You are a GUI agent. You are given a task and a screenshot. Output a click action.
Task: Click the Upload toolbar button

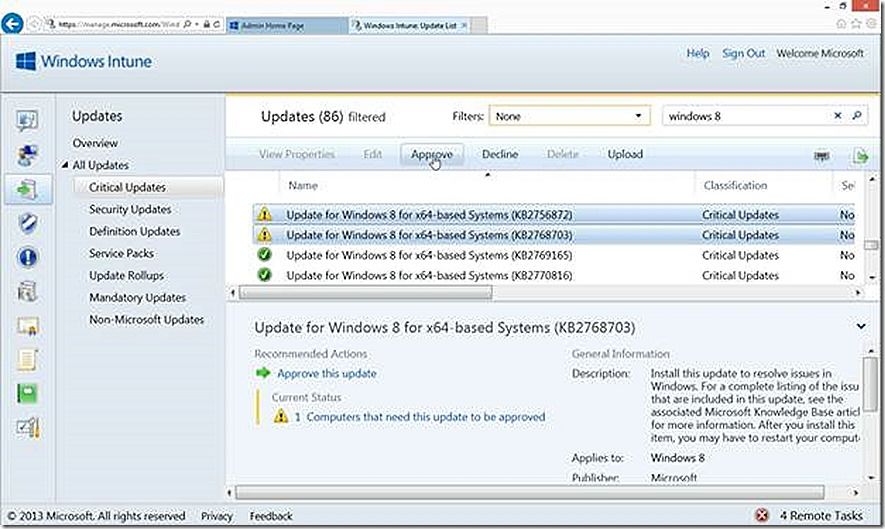tap(625, 154)
